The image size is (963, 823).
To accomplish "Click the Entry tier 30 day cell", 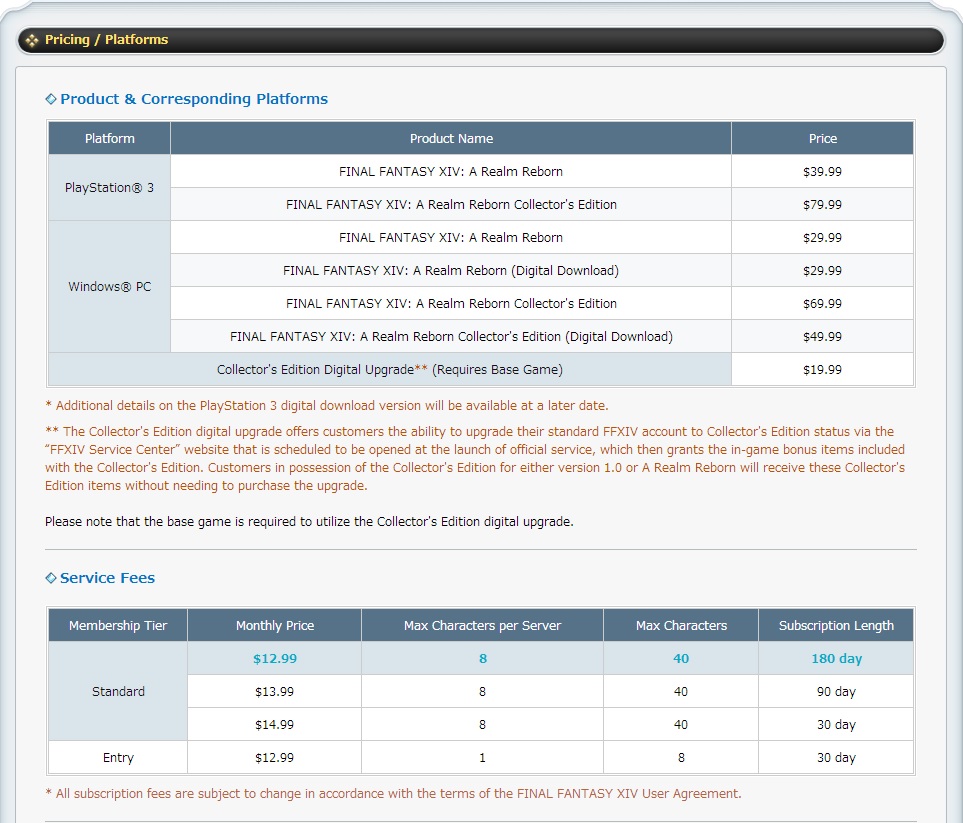I will click(x=836, y=757).
